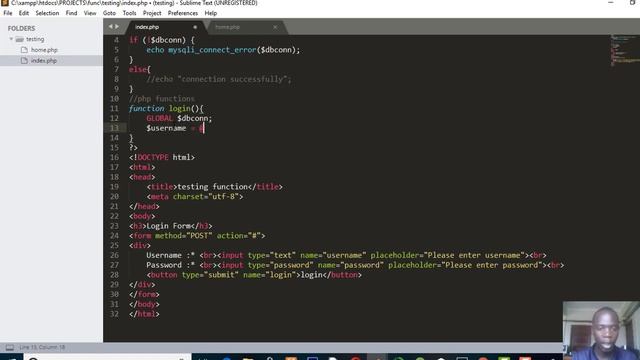Click the testing folder icon in sidebar
Screen dimensions: 640x360
20,39
